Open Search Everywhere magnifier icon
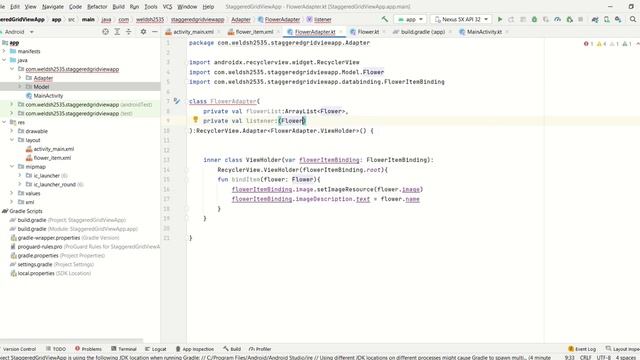The width and height of the screenshot is (640, 360). point(633,19)
